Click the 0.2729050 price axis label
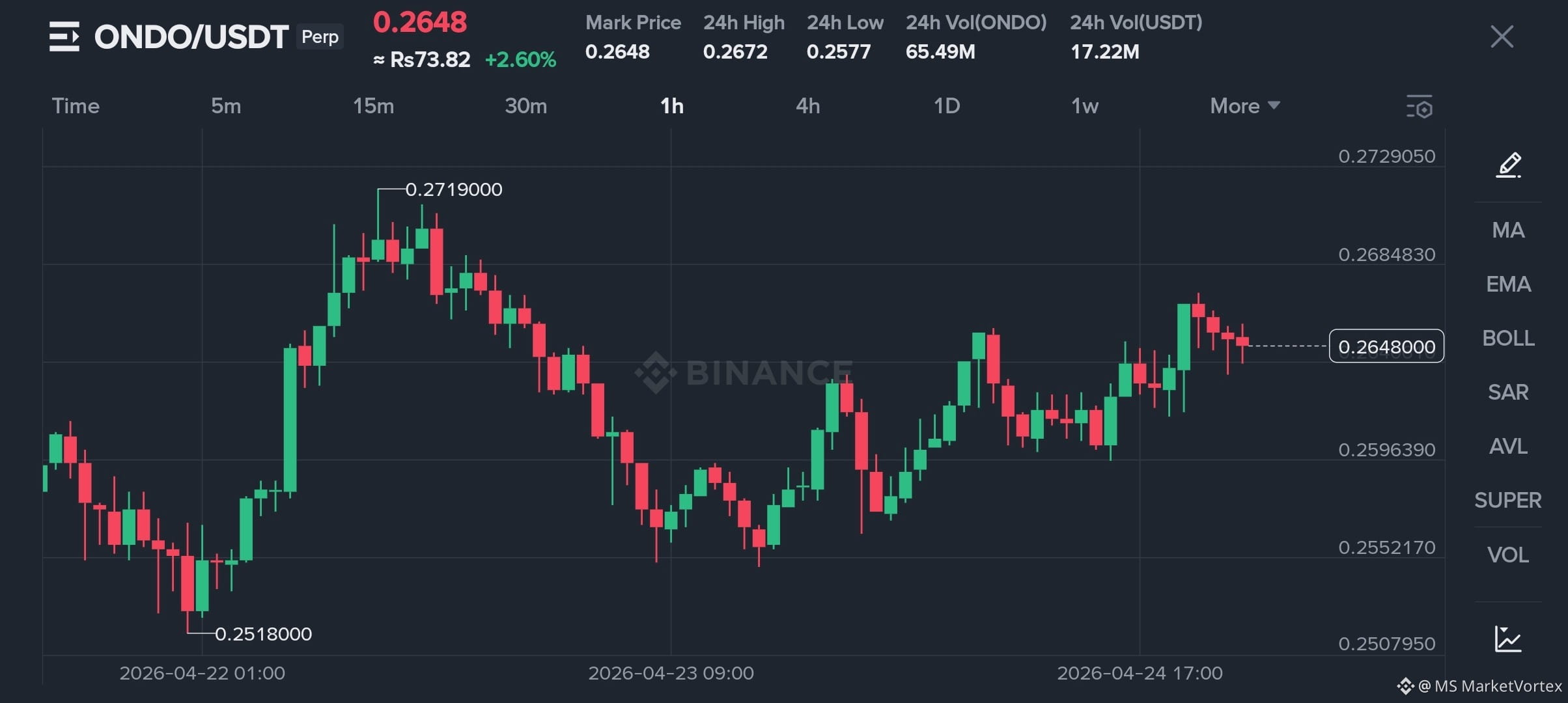This screenshot has width=1568, height=703. coord(1387,156)
